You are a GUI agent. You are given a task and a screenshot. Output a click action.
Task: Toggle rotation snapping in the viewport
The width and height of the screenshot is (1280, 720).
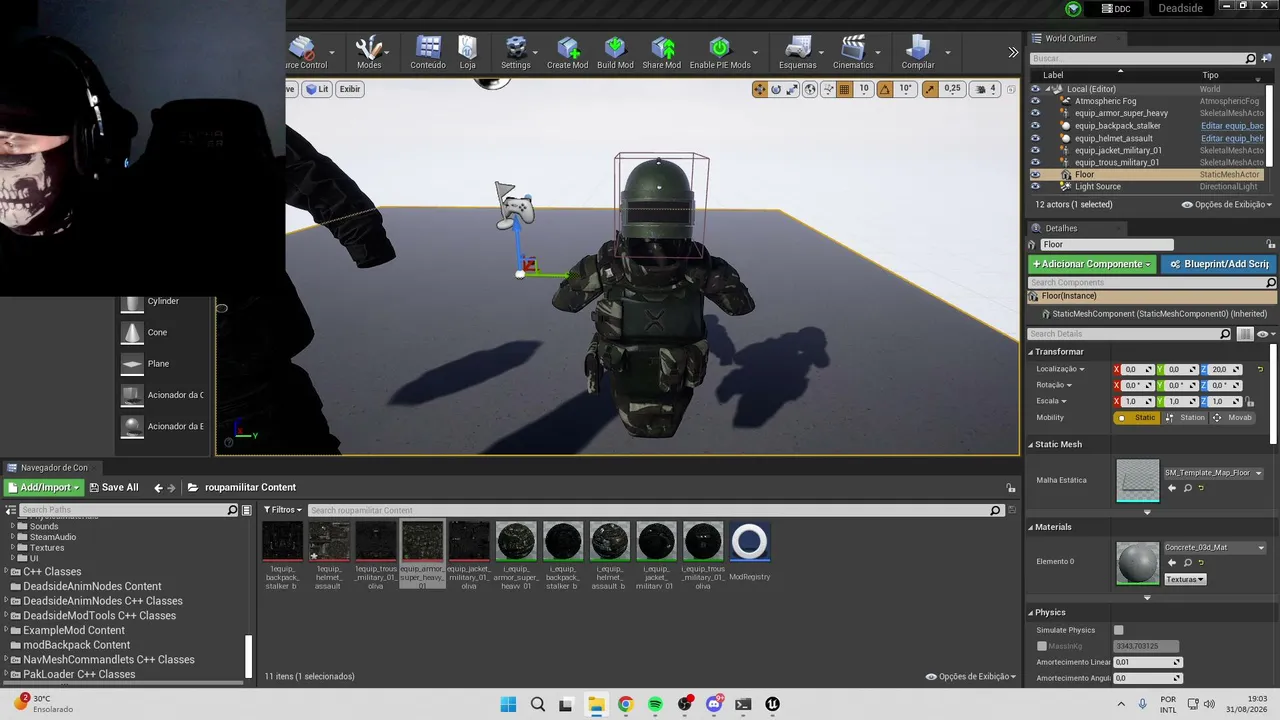click(x=884, y=89)
